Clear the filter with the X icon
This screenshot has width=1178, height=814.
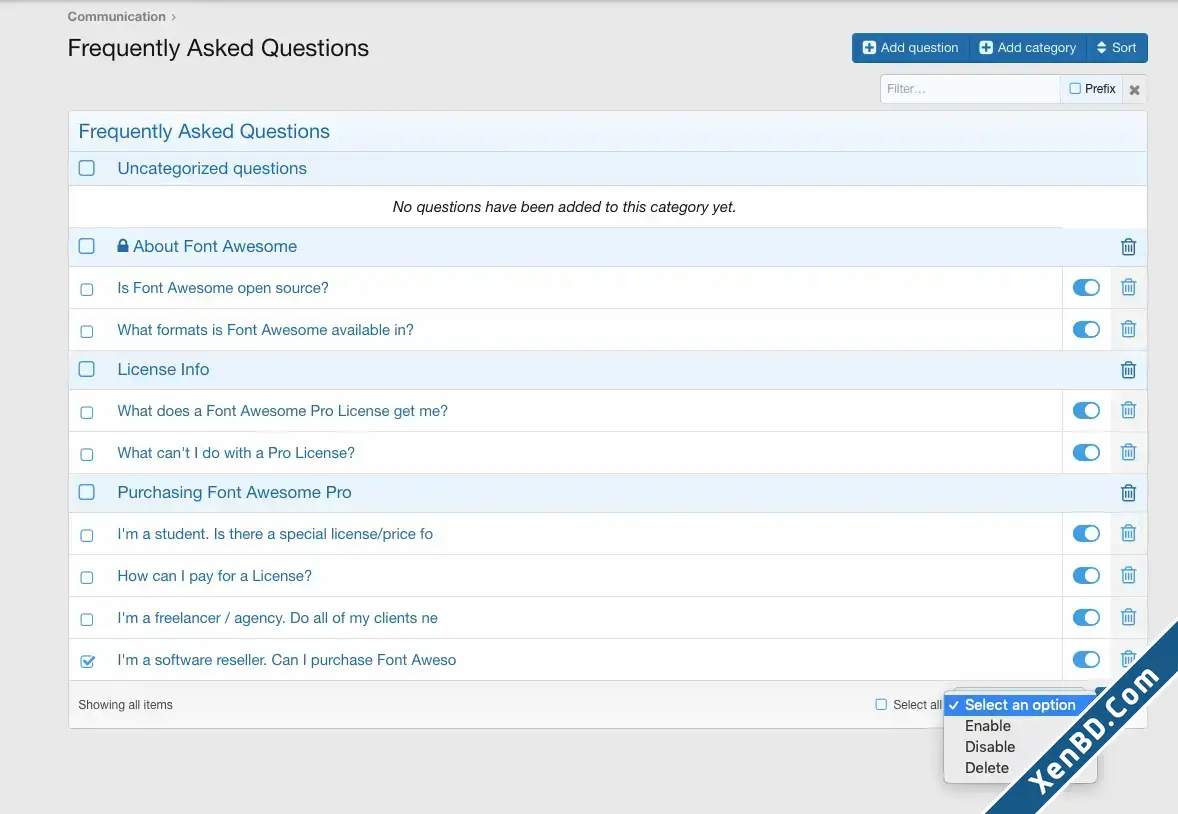(x=1134, y=89)
